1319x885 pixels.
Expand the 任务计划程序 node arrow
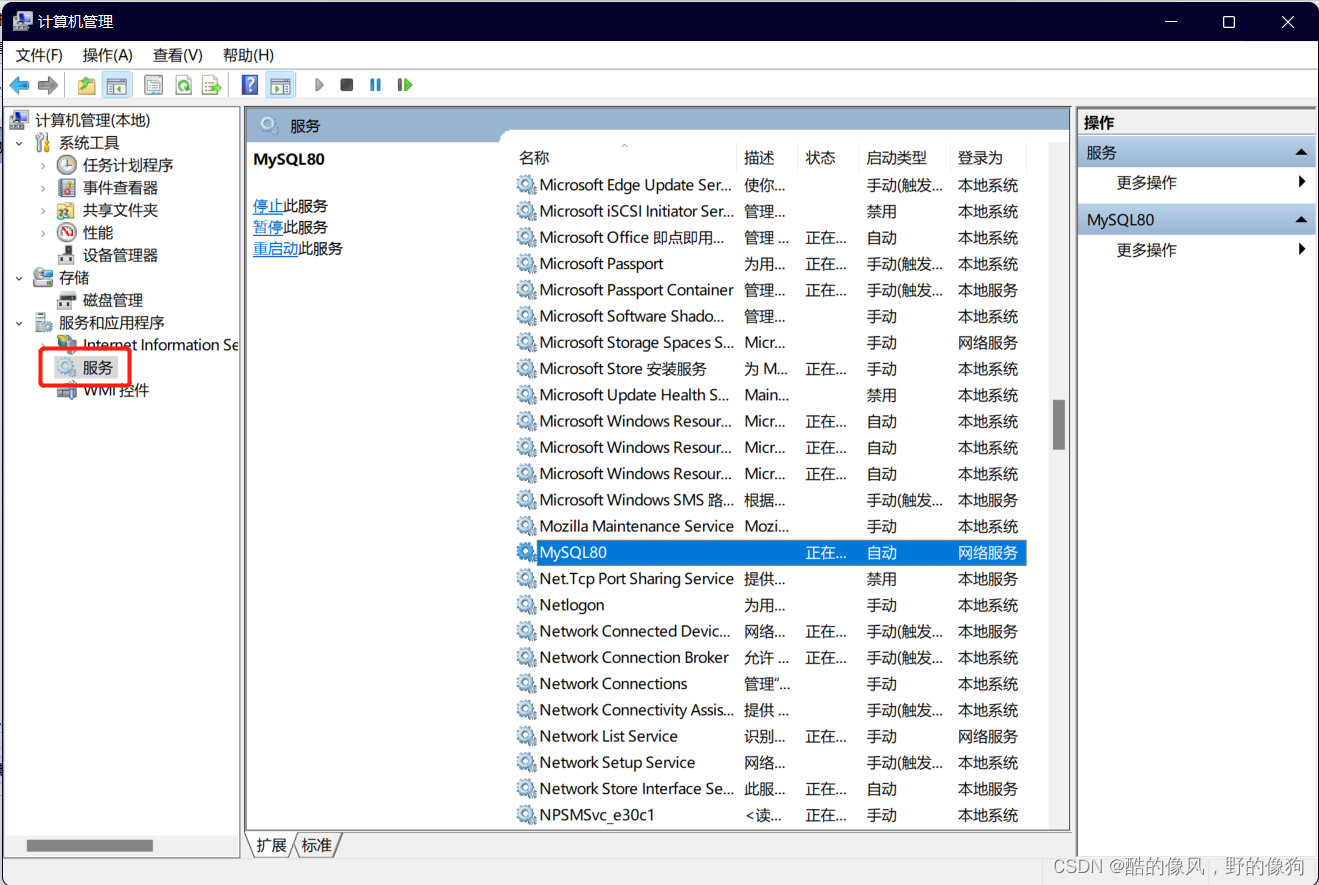[43, 165]
